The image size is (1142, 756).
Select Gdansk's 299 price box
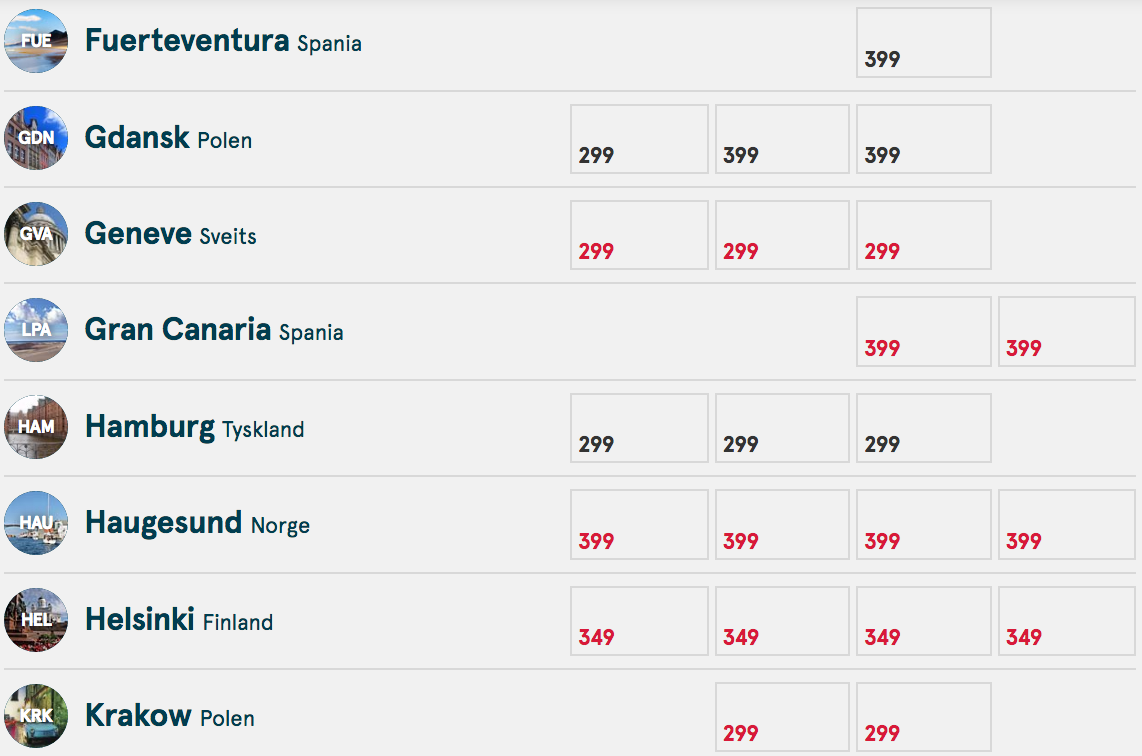point(639,138)
